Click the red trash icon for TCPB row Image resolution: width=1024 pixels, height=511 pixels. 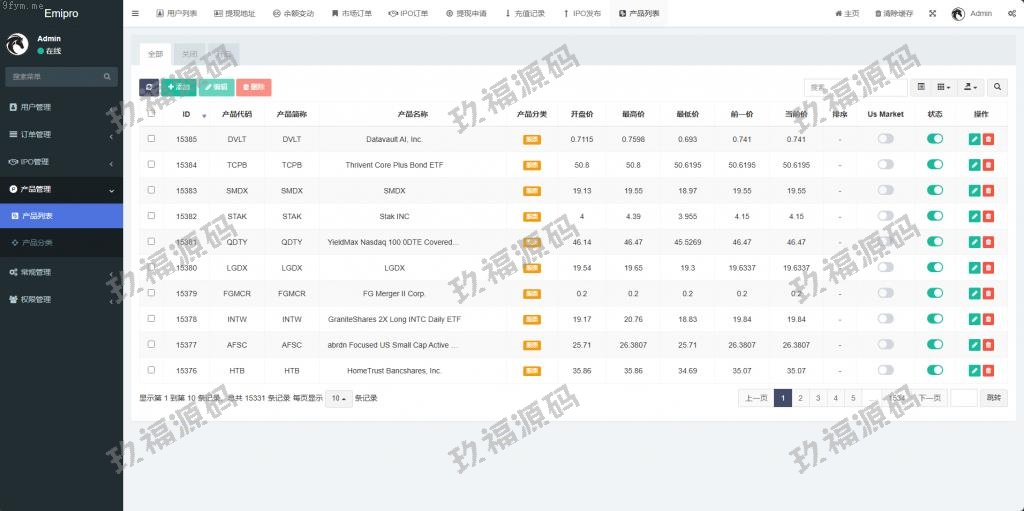click(988, 165)
